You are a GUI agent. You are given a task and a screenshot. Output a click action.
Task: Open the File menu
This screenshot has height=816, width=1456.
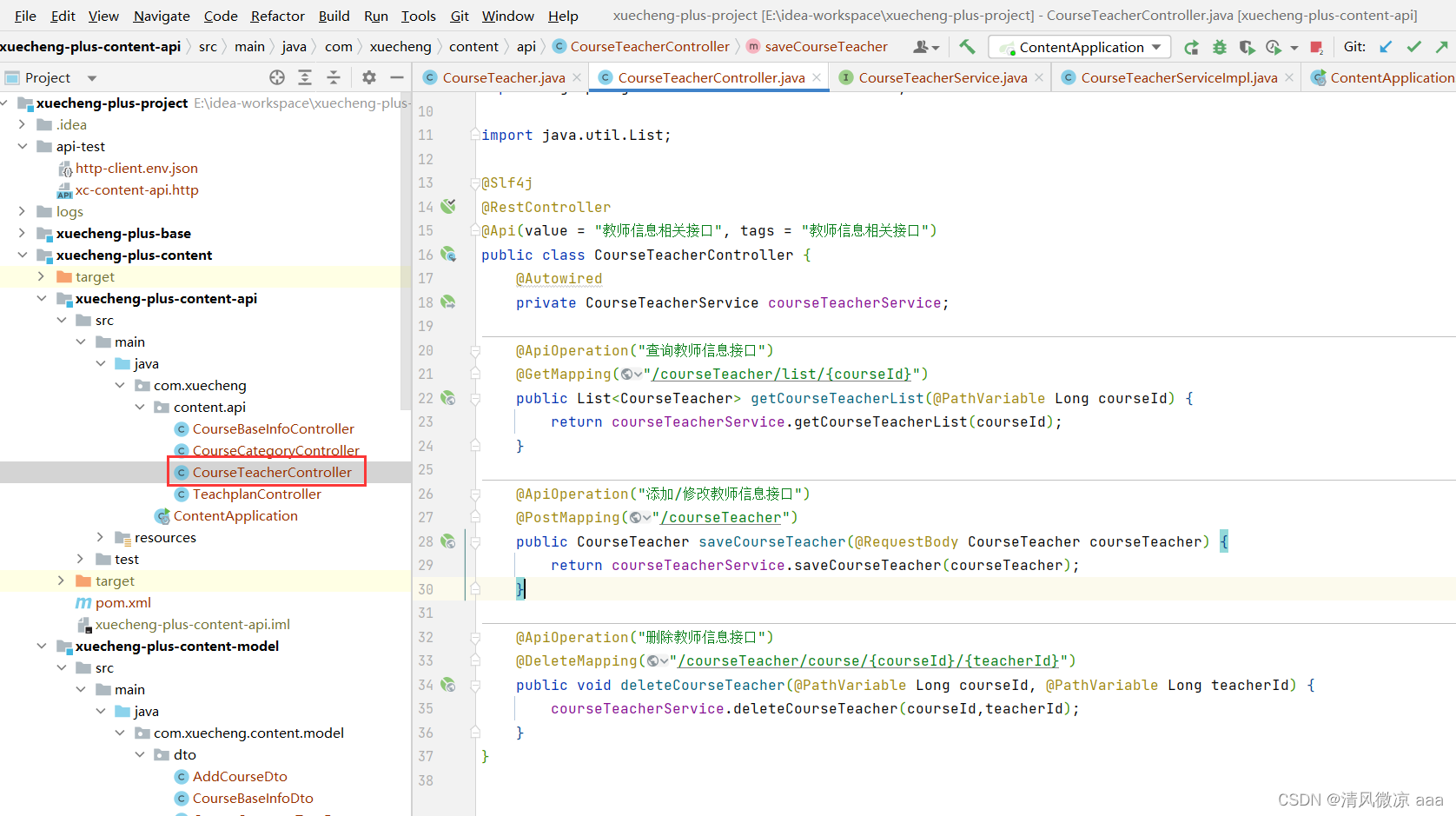click(x=25, y=16)
